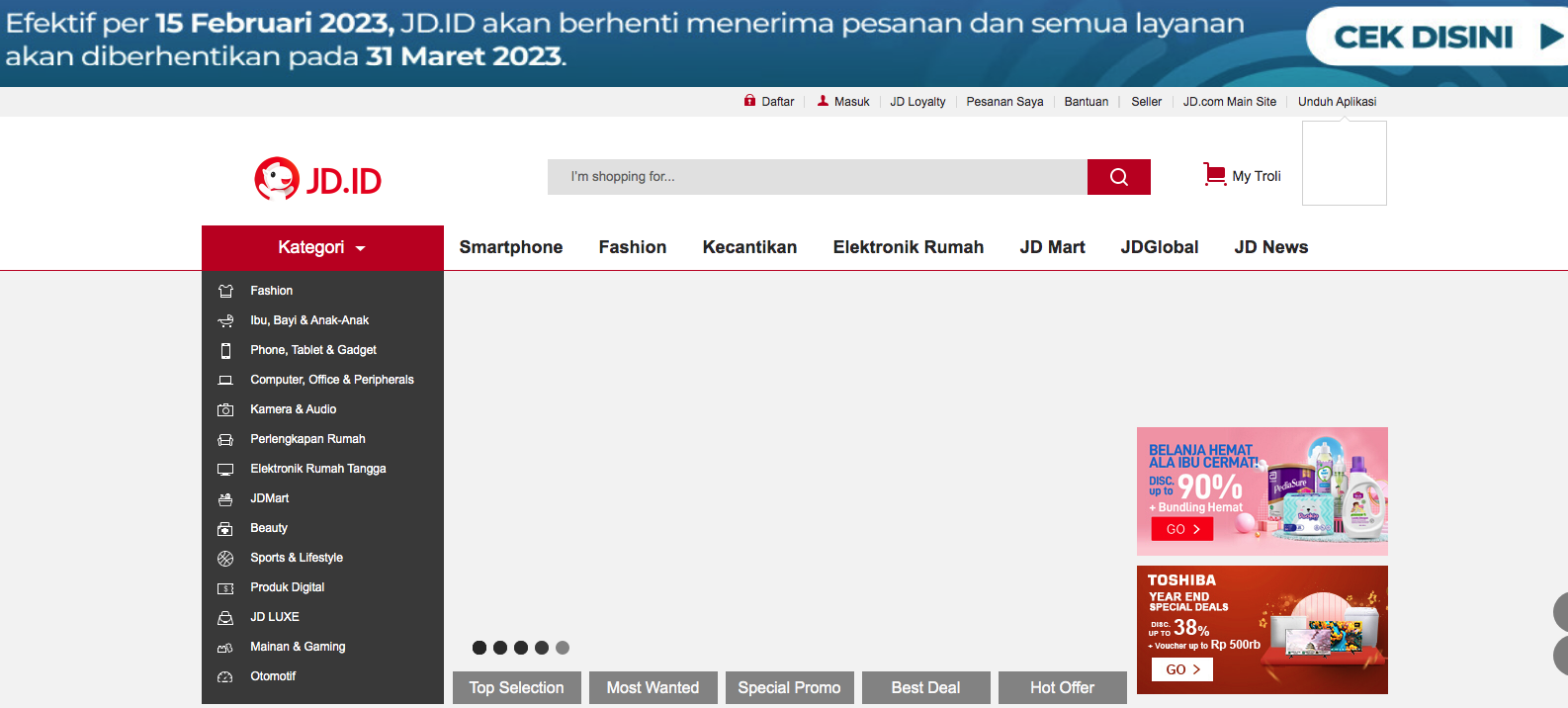The height and width of the screenshot is (708, 1568).
Task: Open Elektronik Rumah menu item
Action: click(909, 247)
